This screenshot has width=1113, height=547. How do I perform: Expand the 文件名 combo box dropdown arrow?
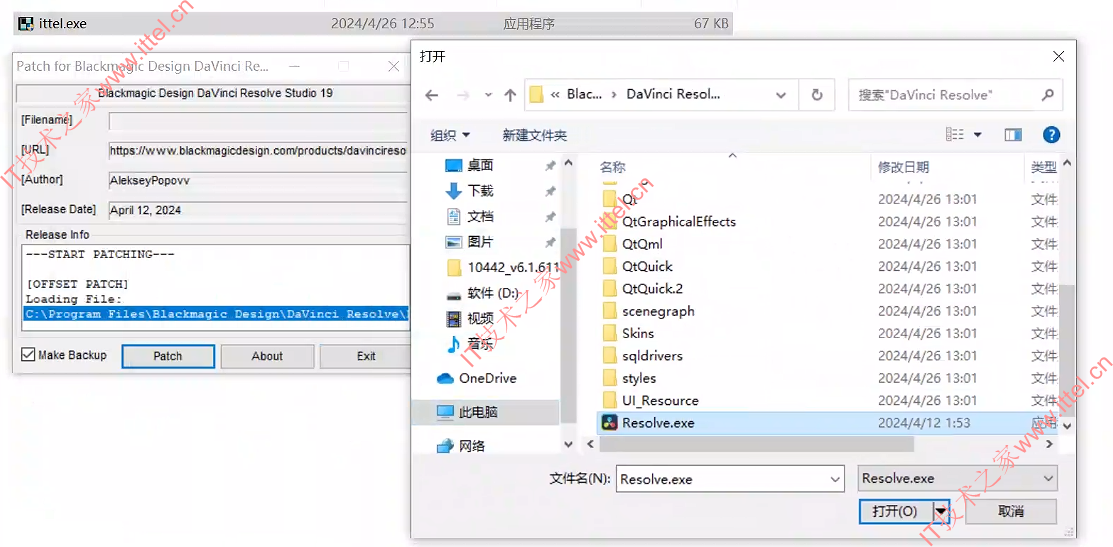[x=835, y=480]
